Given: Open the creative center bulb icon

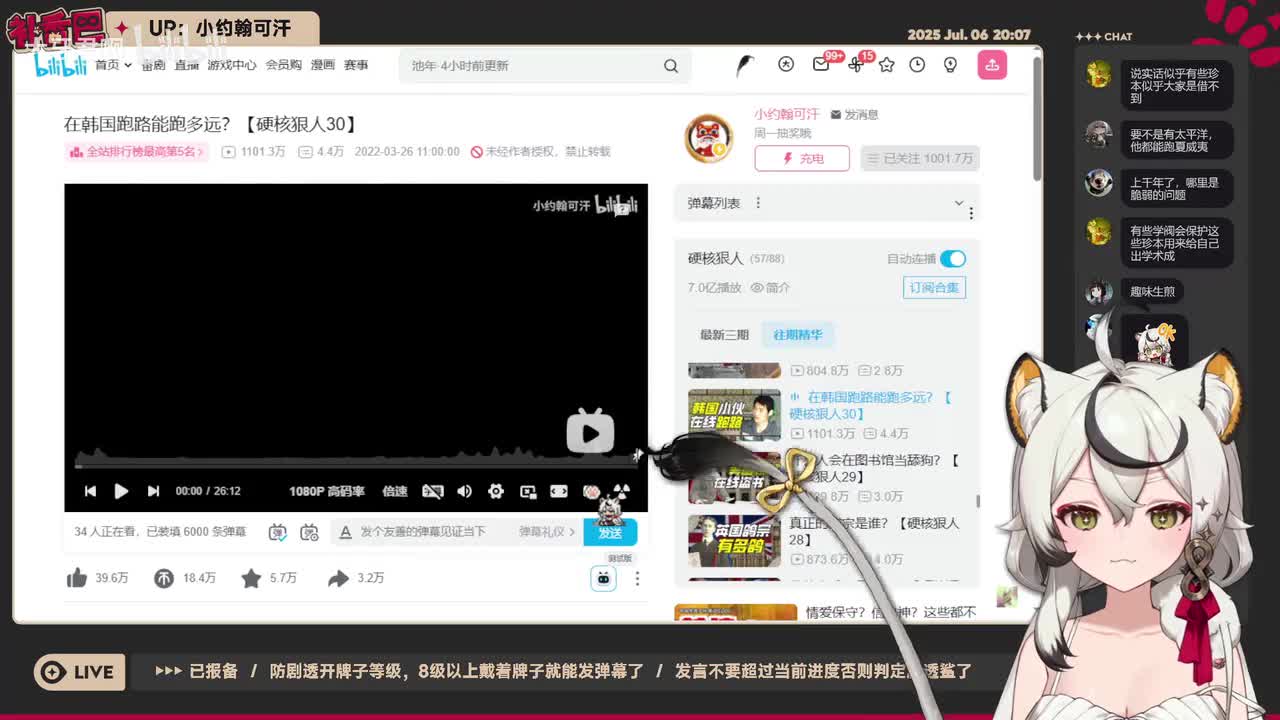Looking at the screenshot, I should [x=950, y=64].
